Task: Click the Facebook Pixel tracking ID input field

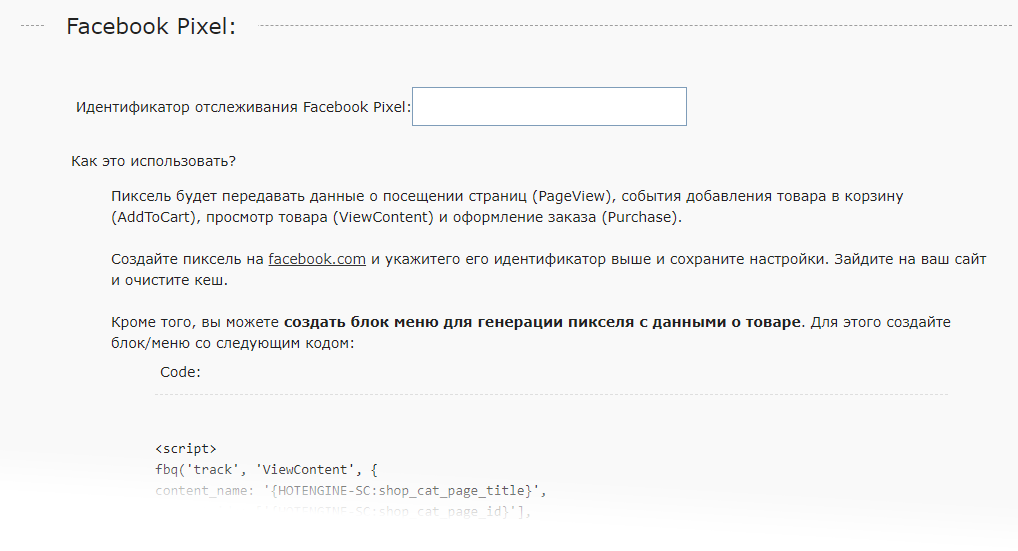Action: click(549, 107)
